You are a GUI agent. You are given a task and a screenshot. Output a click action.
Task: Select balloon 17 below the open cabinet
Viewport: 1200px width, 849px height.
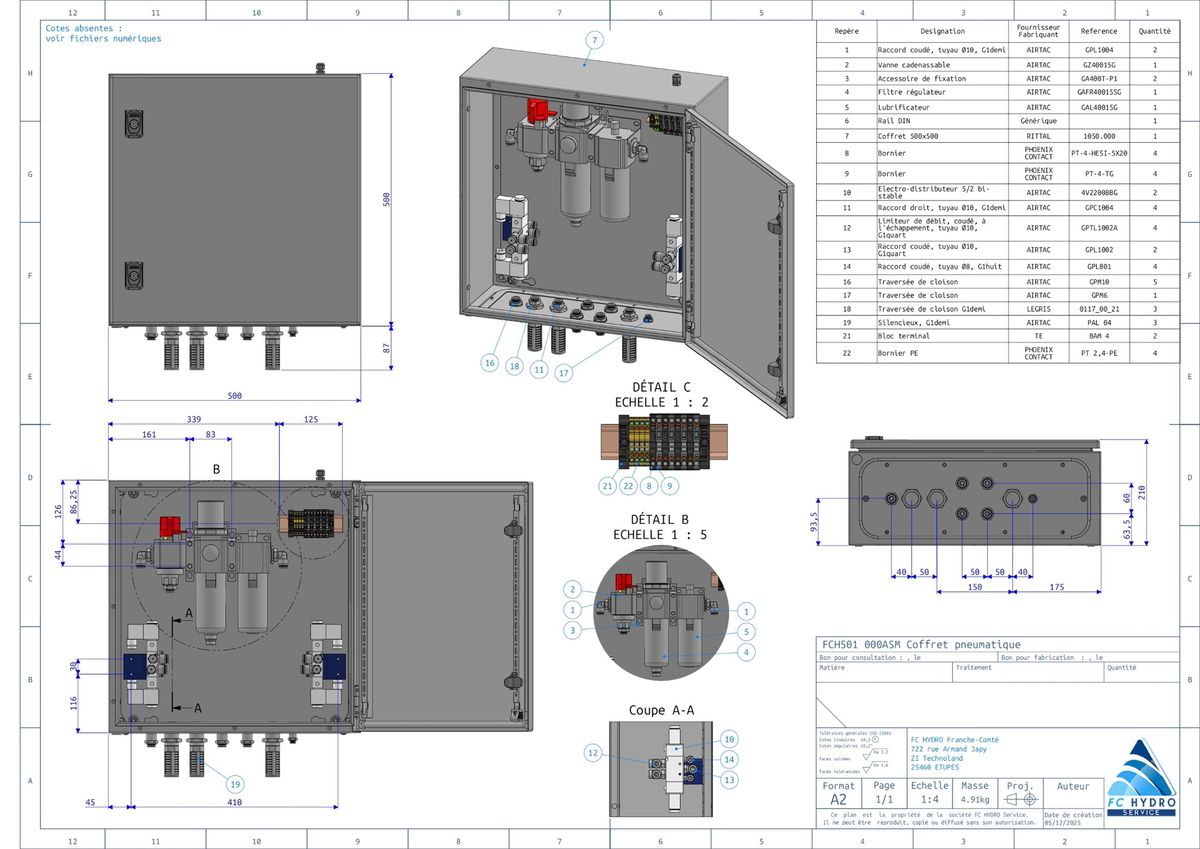[x=565, y=373]
